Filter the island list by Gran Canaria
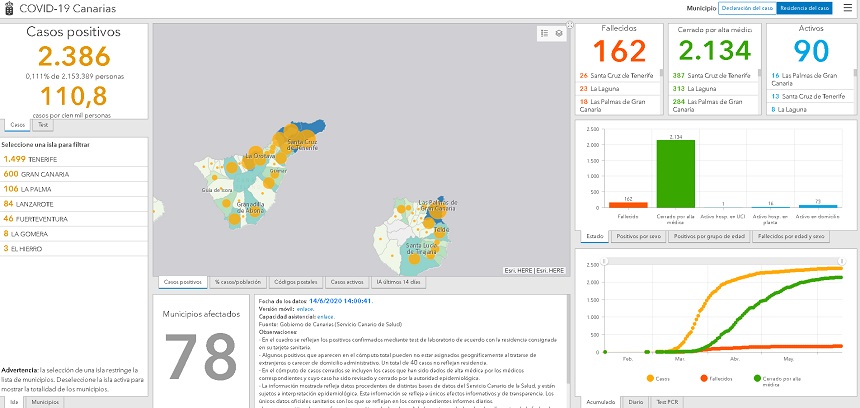 pos(38,173)
